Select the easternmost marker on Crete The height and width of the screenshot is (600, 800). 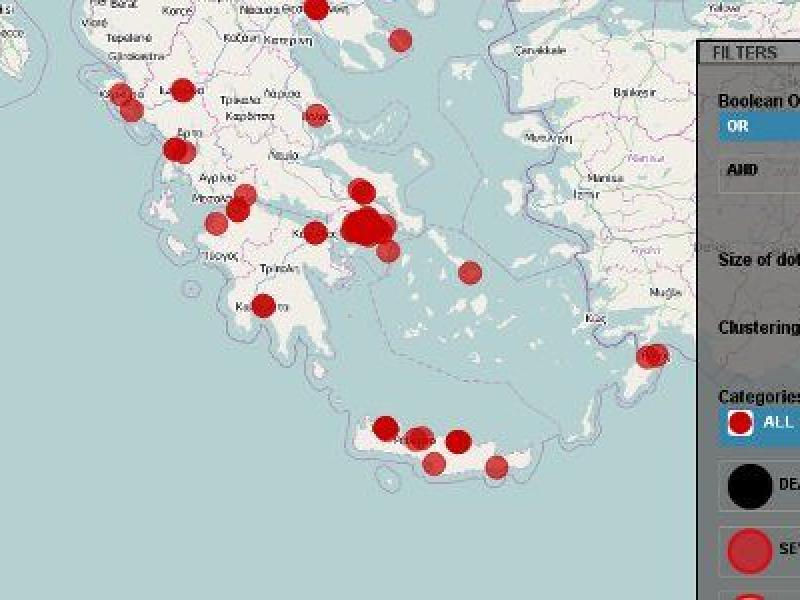click(x=497, y=467)
